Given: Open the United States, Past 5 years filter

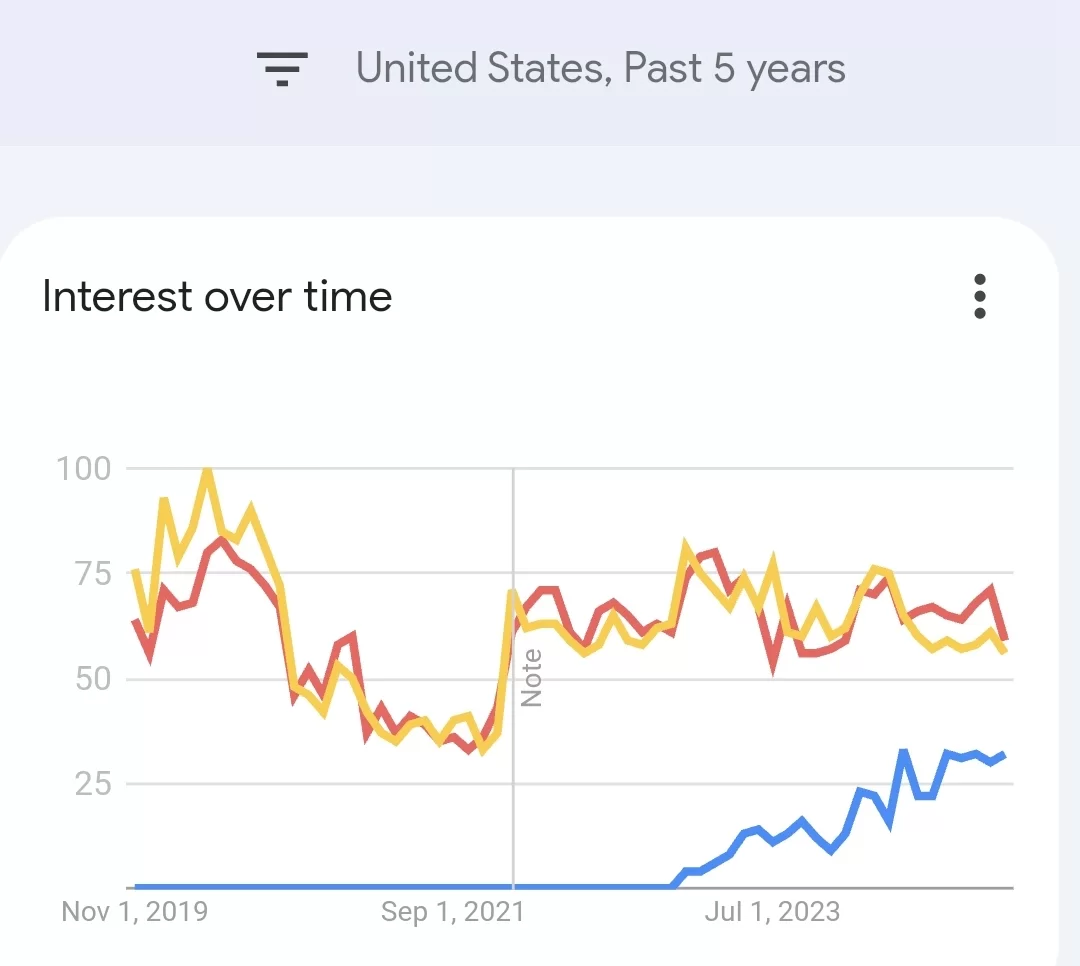Looking at the screenshot, I should point(600,68).
